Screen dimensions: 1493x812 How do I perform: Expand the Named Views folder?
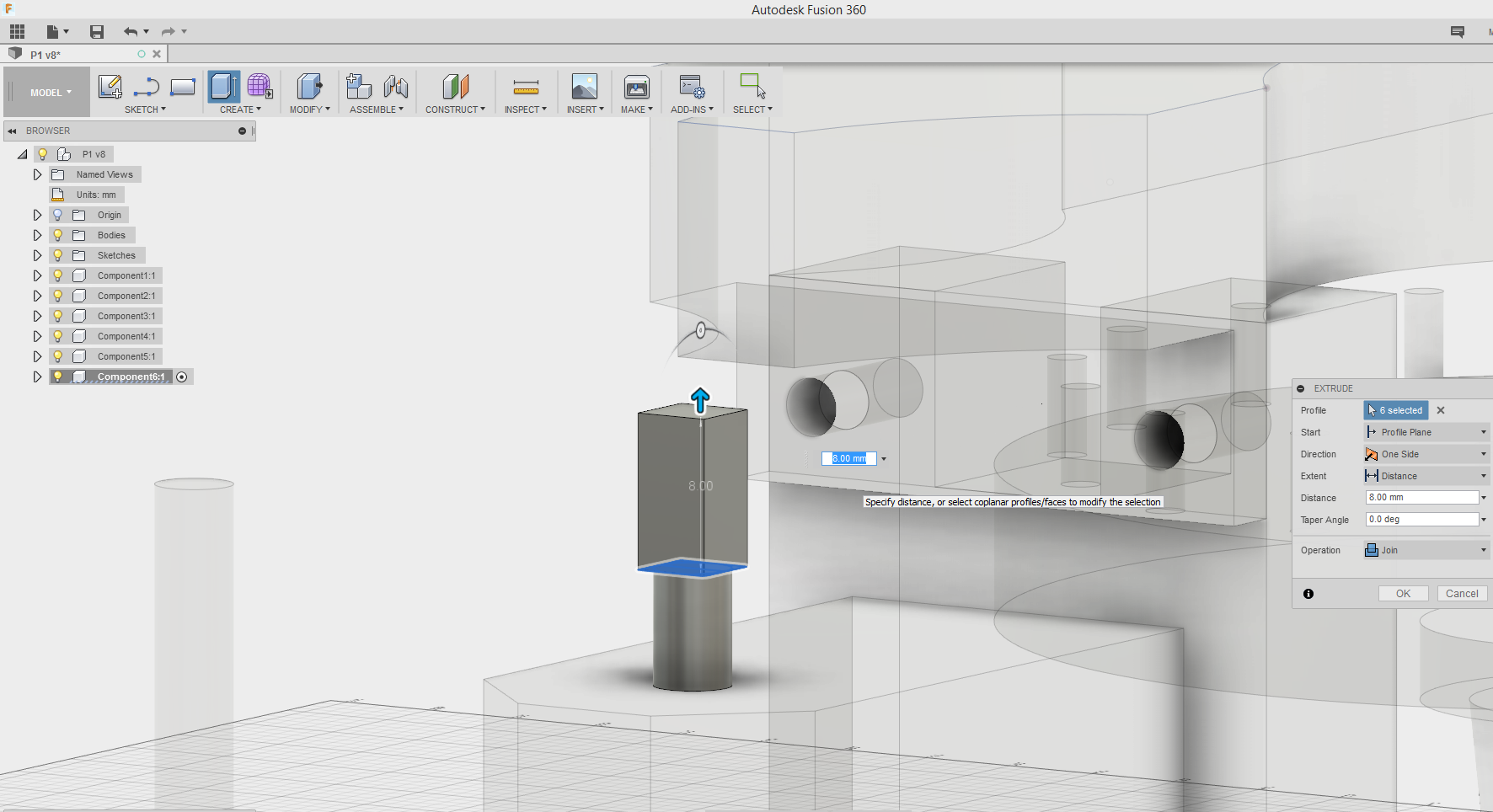pyautogui.click(x=37, y=174)
